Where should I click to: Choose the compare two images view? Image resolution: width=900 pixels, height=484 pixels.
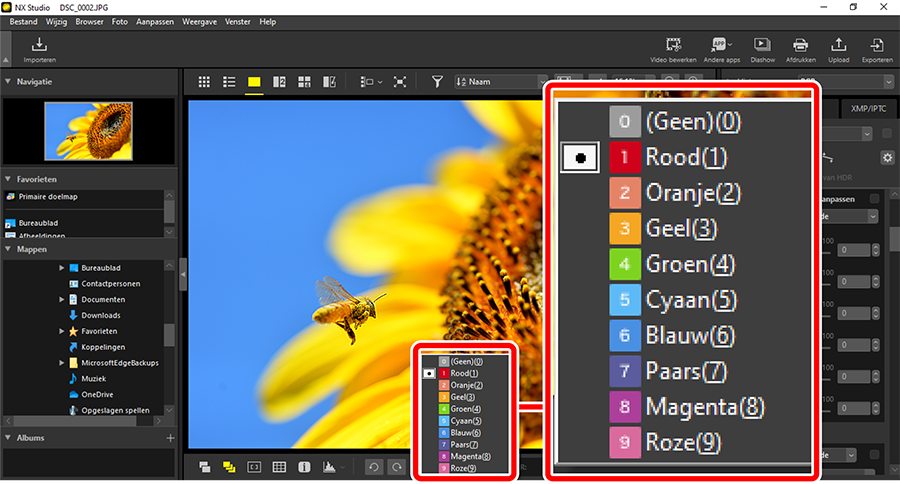pos(279,82)
